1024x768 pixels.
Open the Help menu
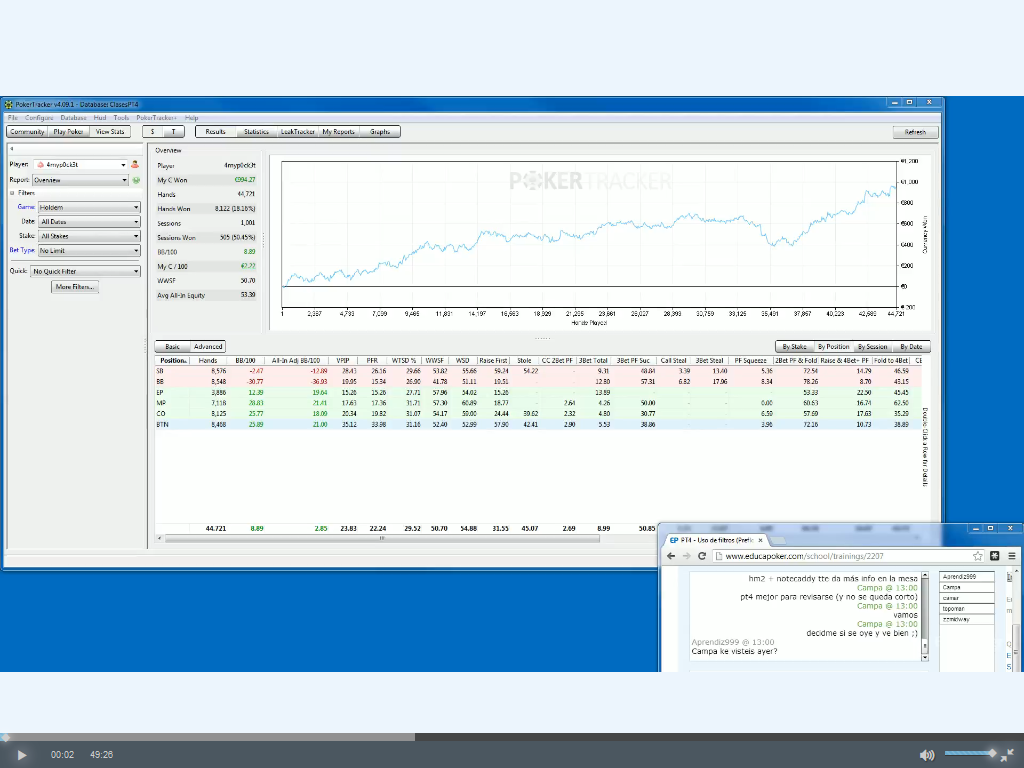[x=191, y=118]
